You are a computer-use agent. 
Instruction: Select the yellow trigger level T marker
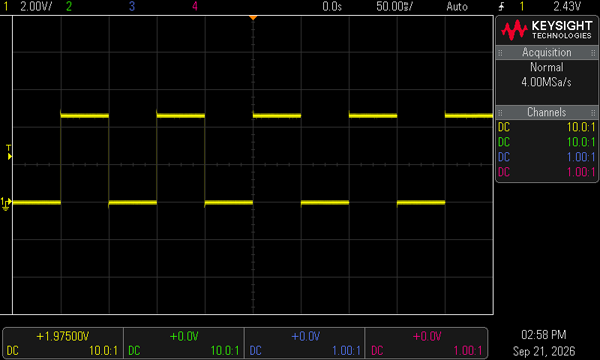click(9, 152)
